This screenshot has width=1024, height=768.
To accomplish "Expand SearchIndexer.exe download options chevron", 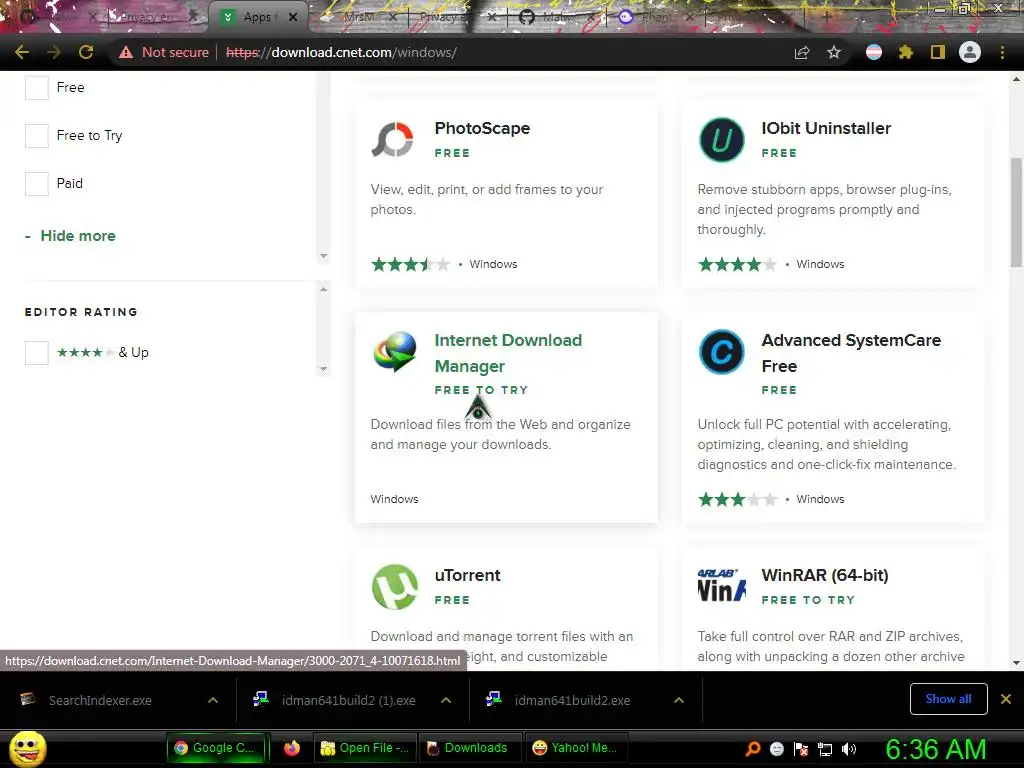I will (x=212, y=700).
